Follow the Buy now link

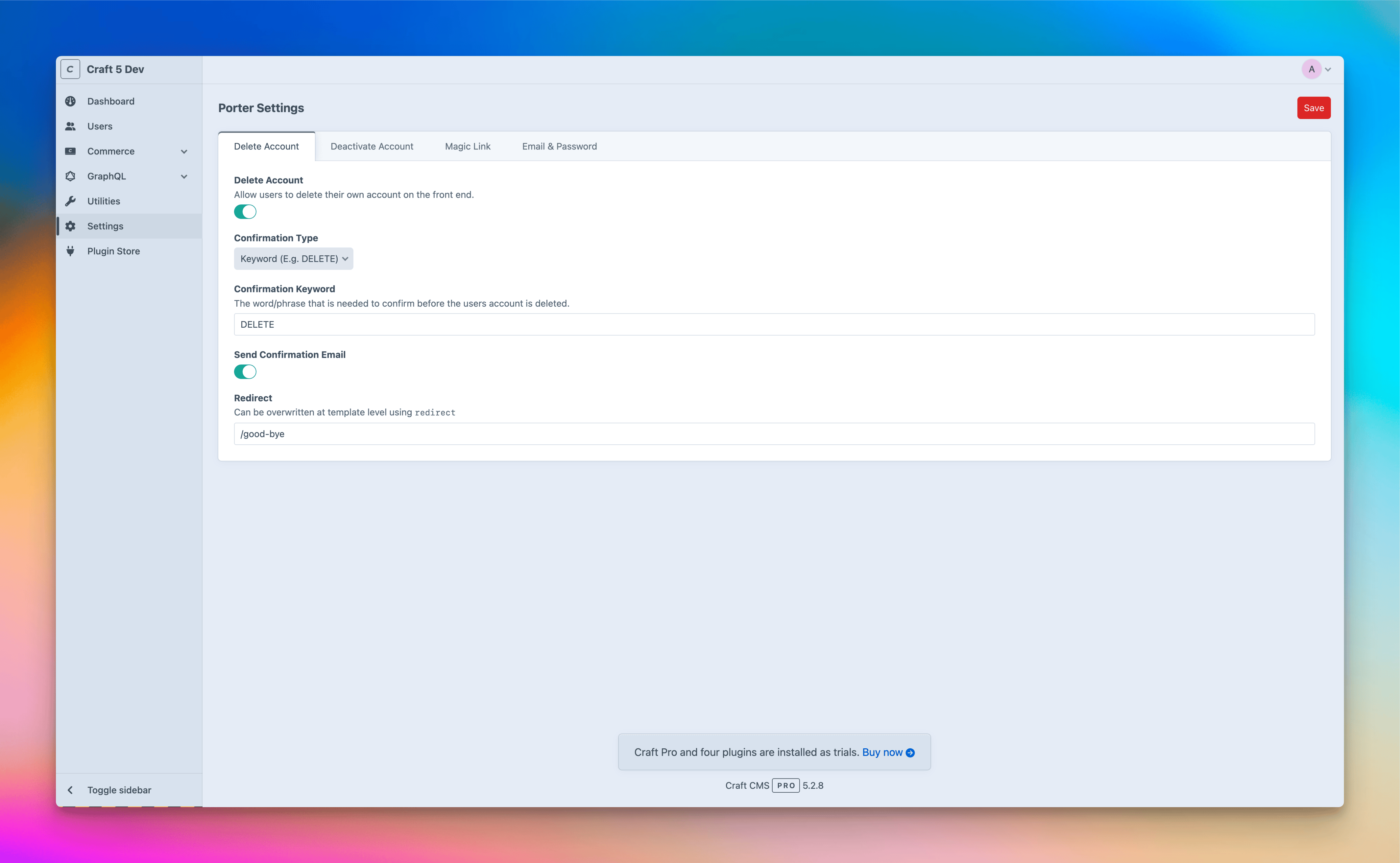[887, 752]
